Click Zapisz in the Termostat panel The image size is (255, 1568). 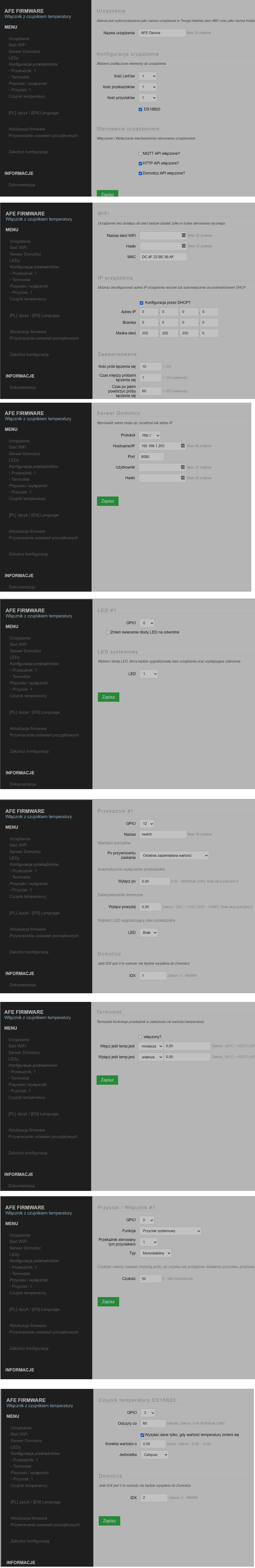click(107, 1080)
